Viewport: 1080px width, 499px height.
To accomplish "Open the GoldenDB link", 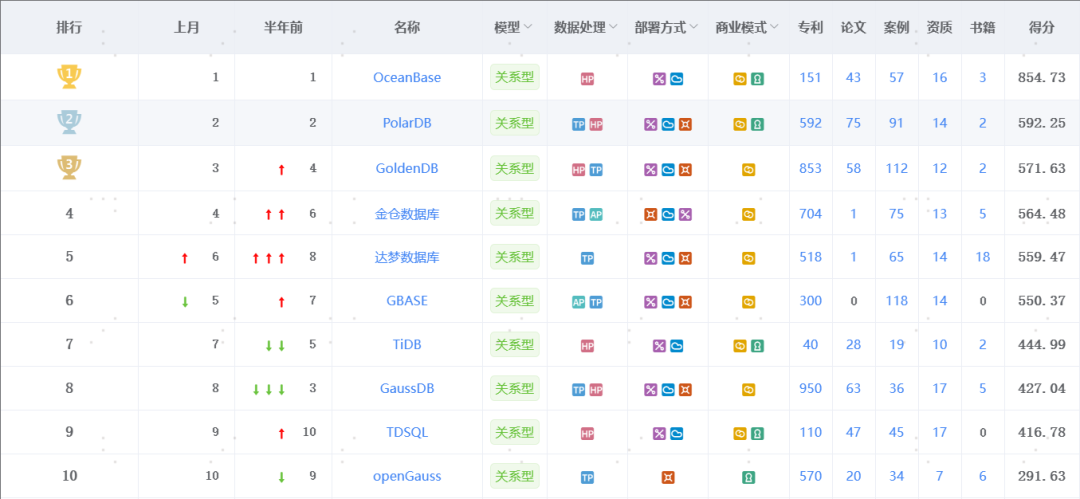I will coord(407,168).
